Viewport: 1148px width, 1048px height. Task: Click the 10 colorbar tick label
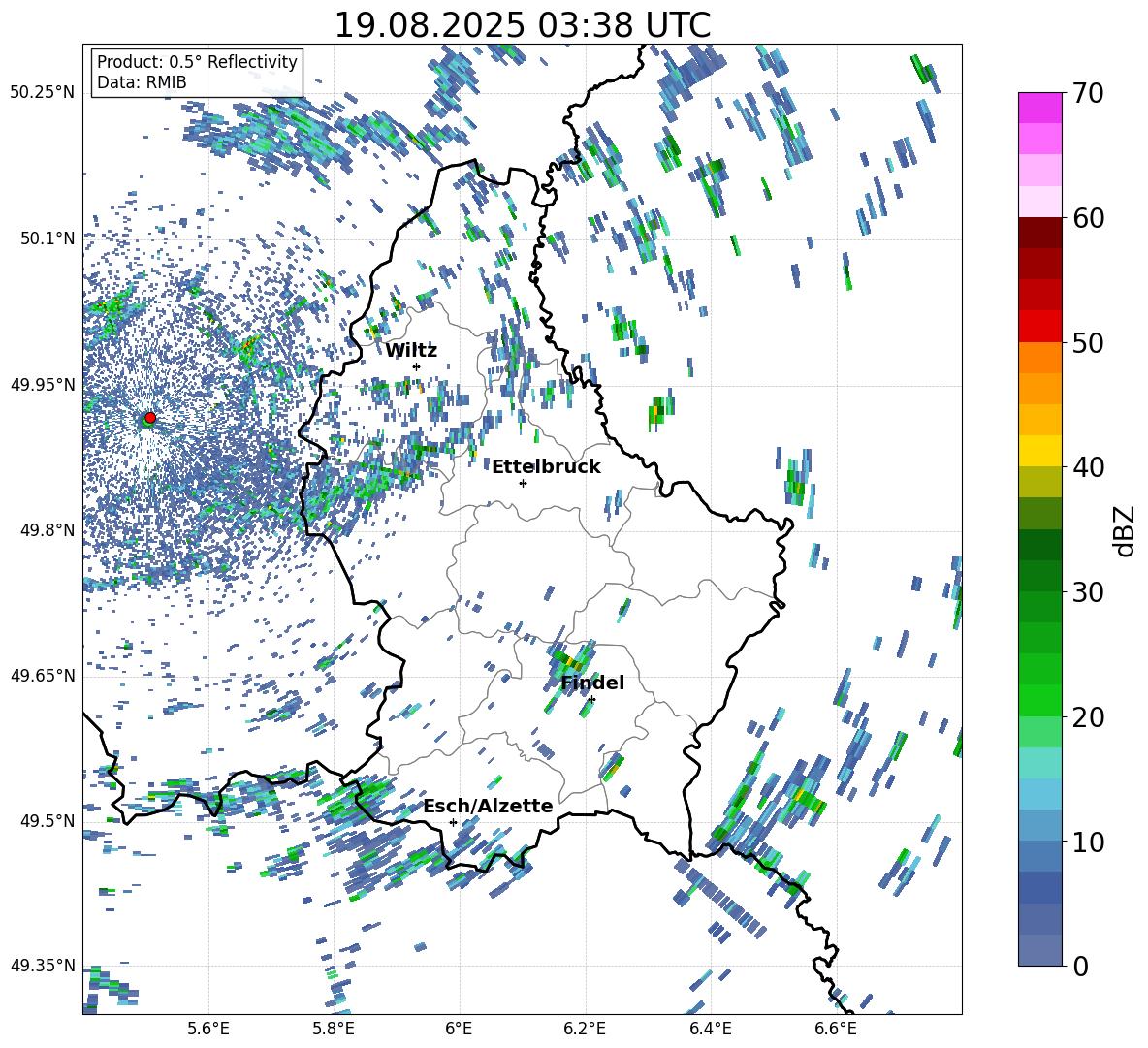(1087, 842)
